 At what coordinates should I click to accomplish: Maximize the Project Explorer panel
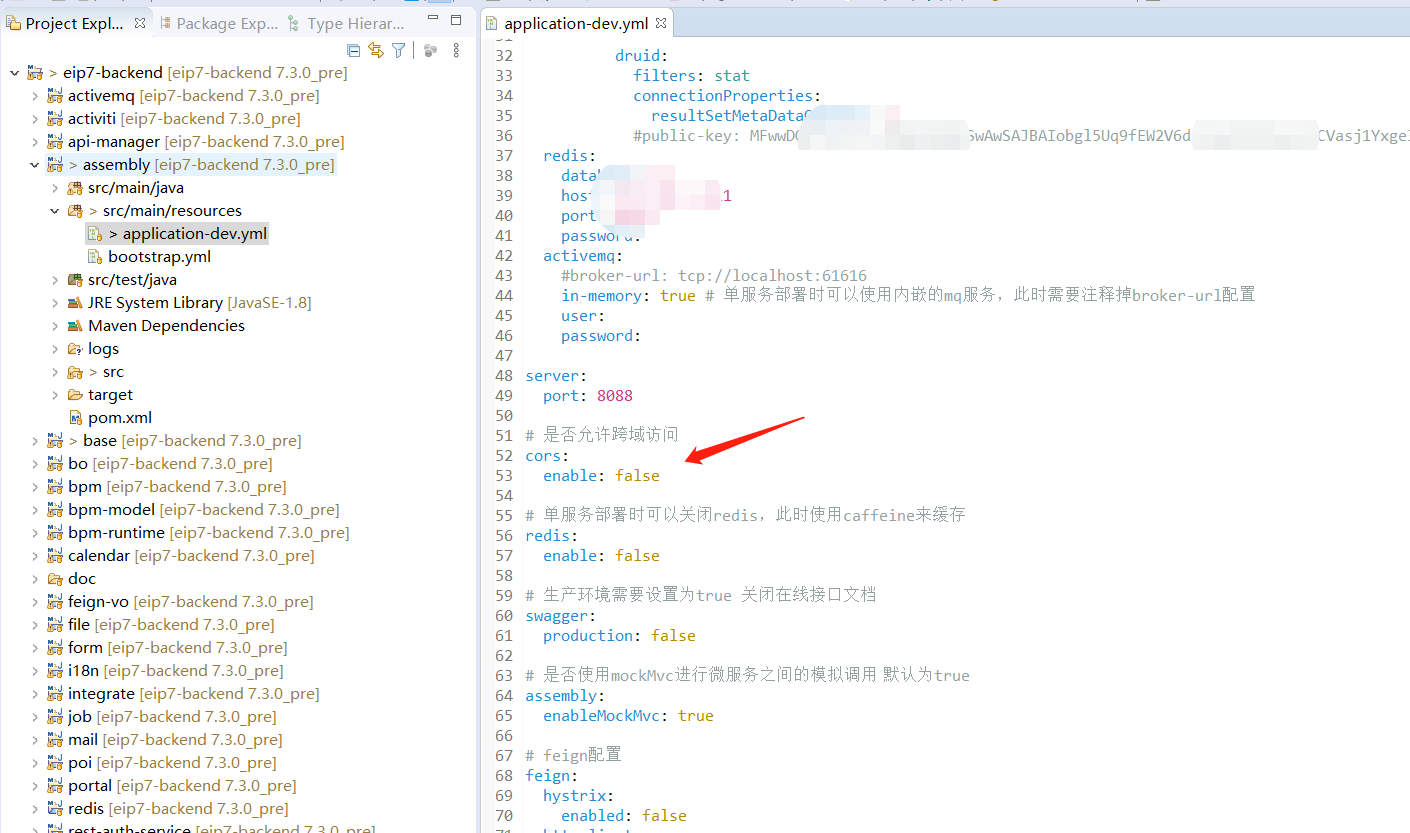456,21
